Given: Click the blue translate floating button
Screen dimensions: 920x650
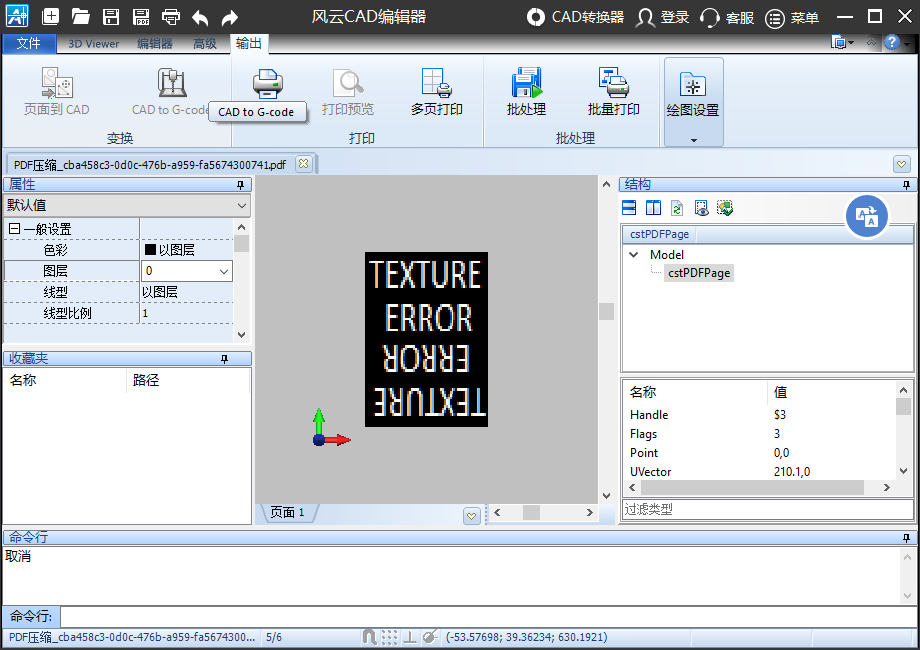Looking at the screenshot, I should coord(867,216).
